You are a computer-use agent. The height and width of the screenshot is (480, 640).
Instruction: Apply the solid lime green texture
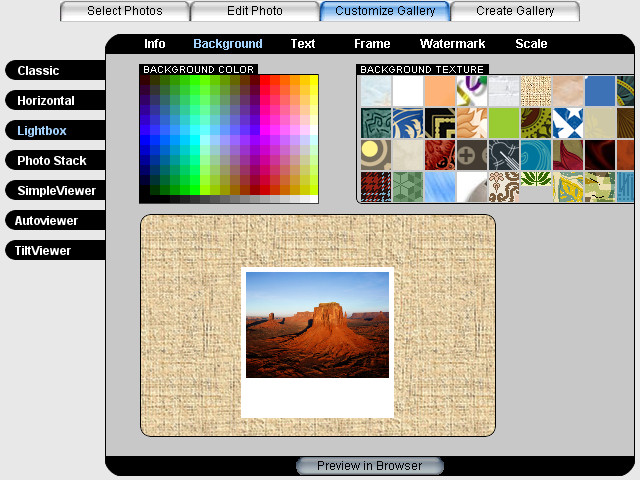(504, 123)
